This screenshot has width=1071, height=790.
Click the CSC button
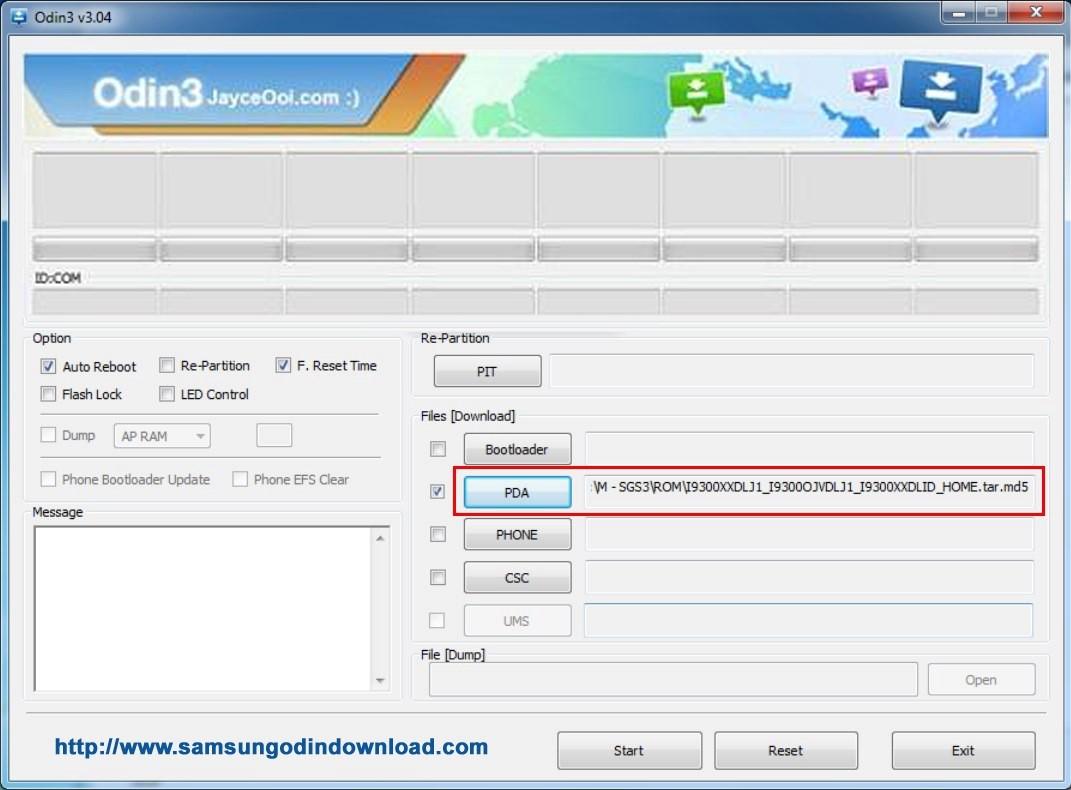(517, 578)
